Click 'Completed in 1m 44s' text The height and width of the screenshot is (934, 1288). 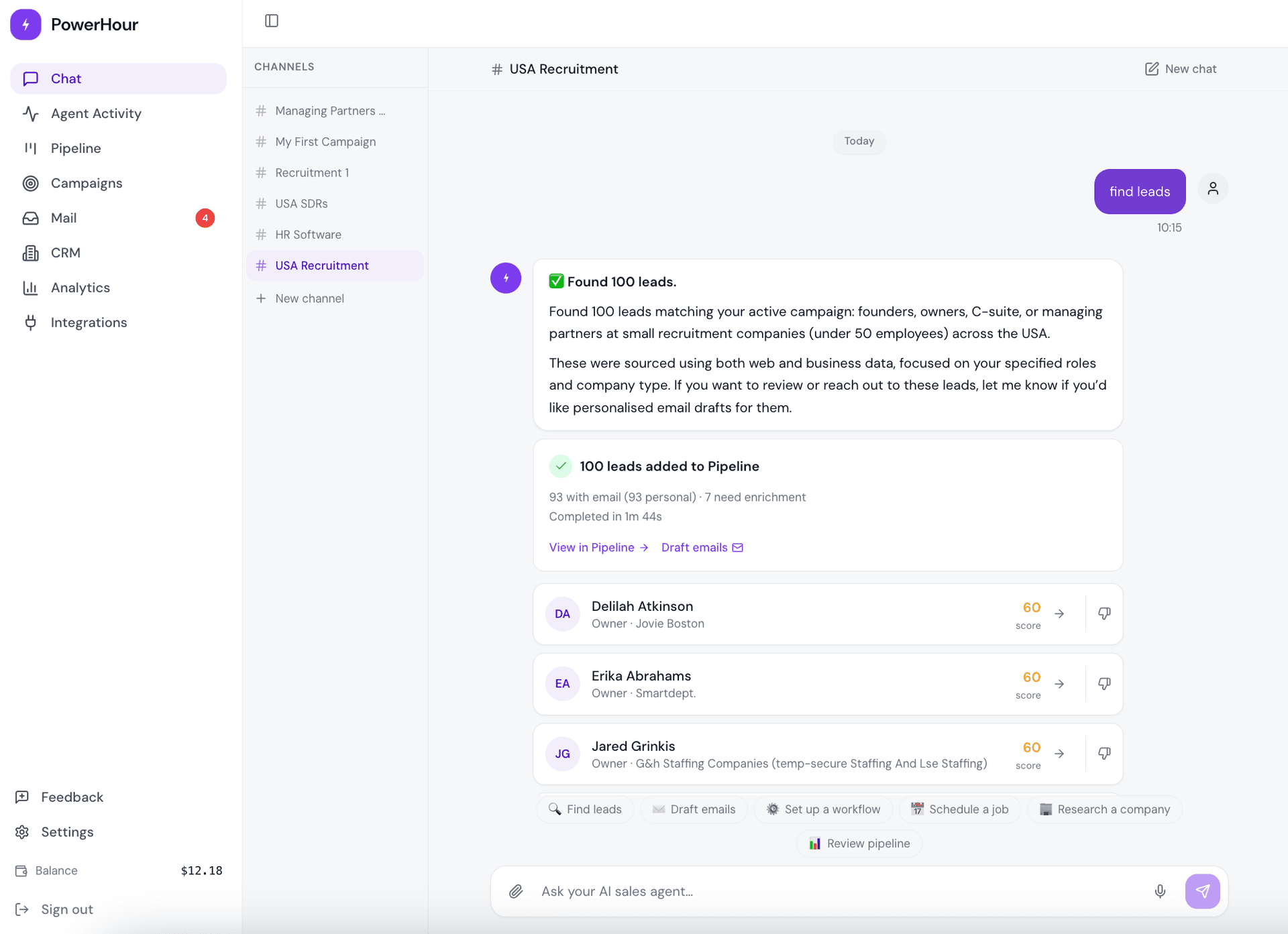[605, 517]
